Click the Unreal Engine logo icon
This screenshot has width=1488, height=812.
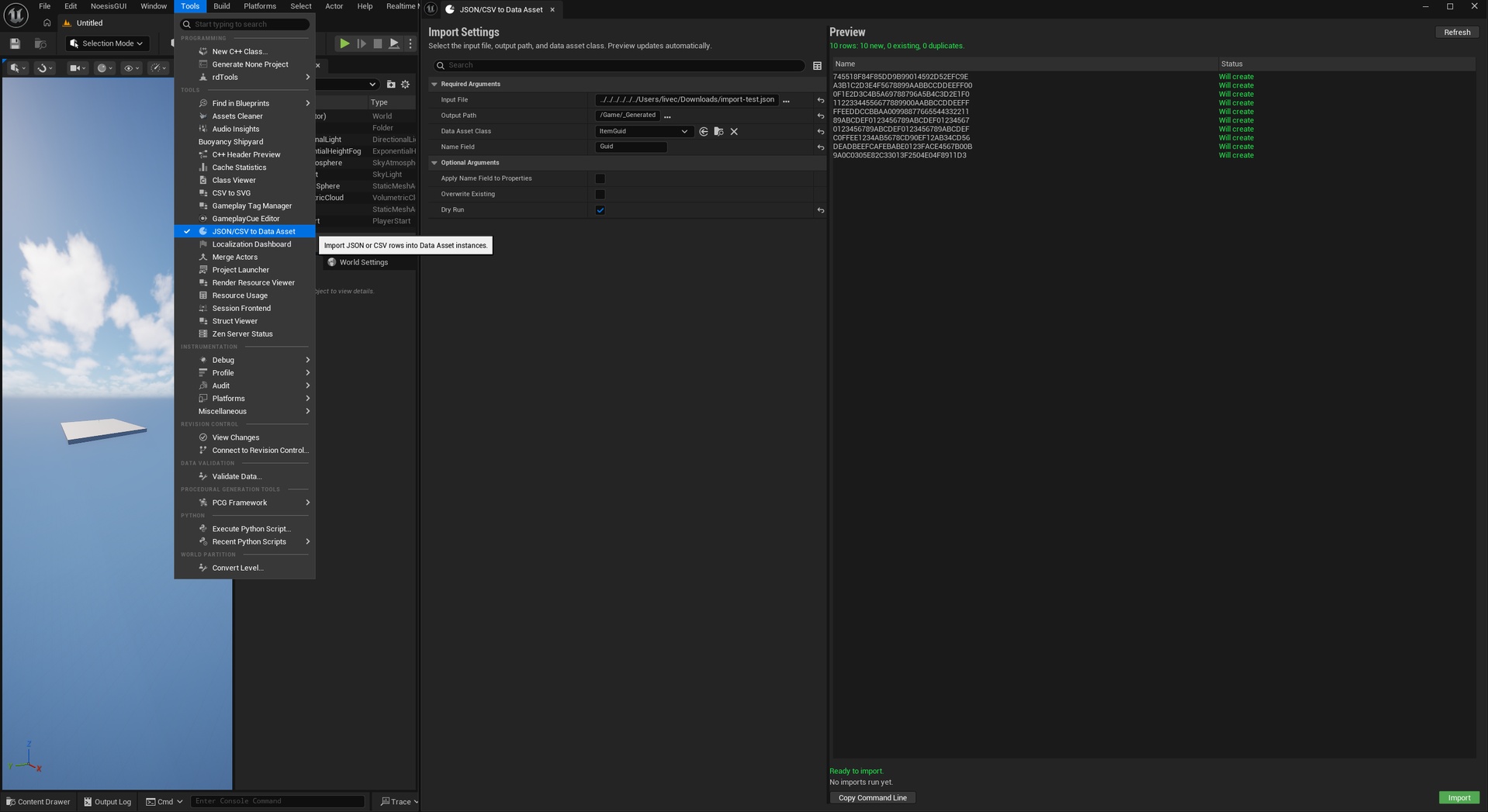[16, 15]
